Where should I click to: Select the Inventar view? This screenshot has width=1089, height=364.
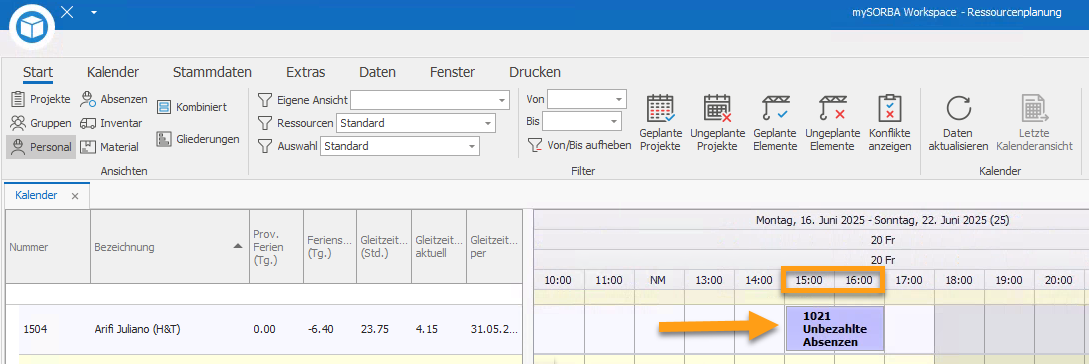pyautogui.click(x=111, y=123)
